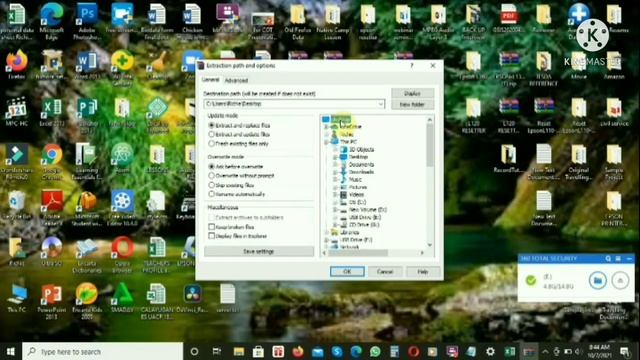Select 'Skip existing files' radio button
Viewport: 640px width, 360px height.
point(211,185)
